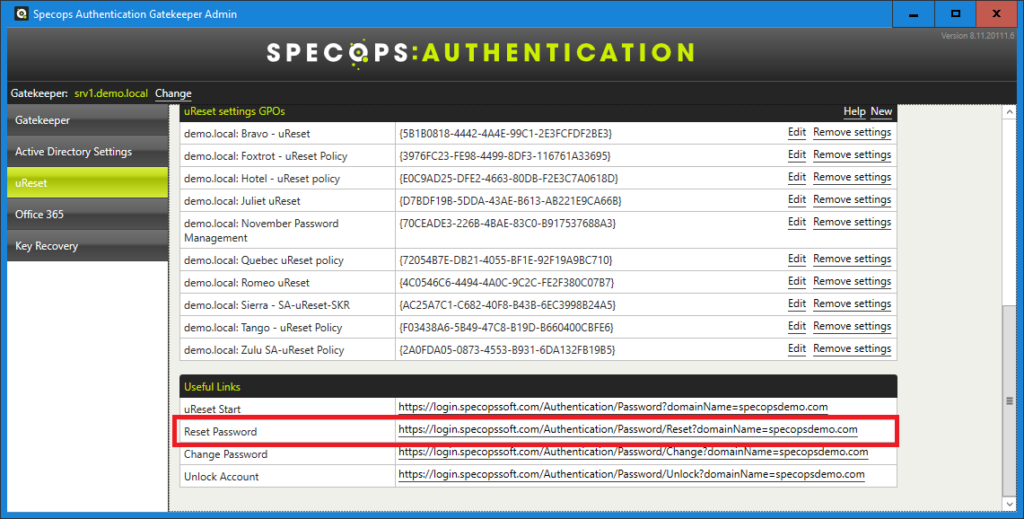This screenshot has height=519, width=1024.
Task: Select GUID starting with {70CEADE3
Action: [x=507, y=223]
